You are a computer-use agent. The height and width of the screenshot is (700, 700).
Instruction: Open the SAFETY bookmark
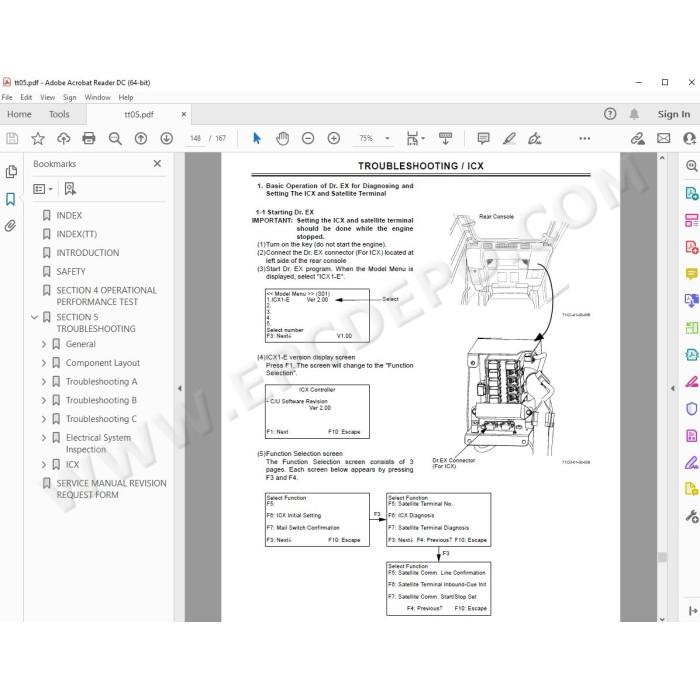tap(71, 271)
